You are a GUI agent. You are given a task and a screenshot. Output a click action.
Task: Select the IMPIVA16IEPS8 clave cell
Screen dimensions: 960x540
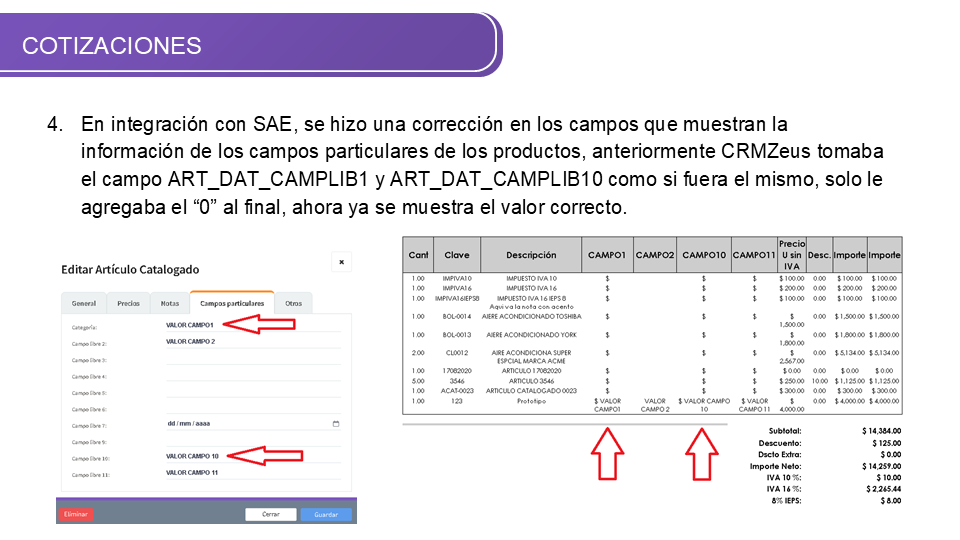[x=457, y=298]
